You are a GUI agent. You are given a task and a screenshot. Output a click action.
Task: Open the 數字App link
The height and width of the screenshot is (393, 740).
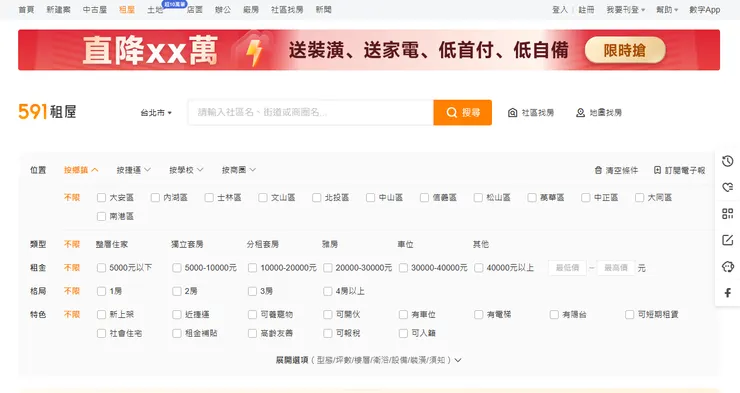(705, 9)
